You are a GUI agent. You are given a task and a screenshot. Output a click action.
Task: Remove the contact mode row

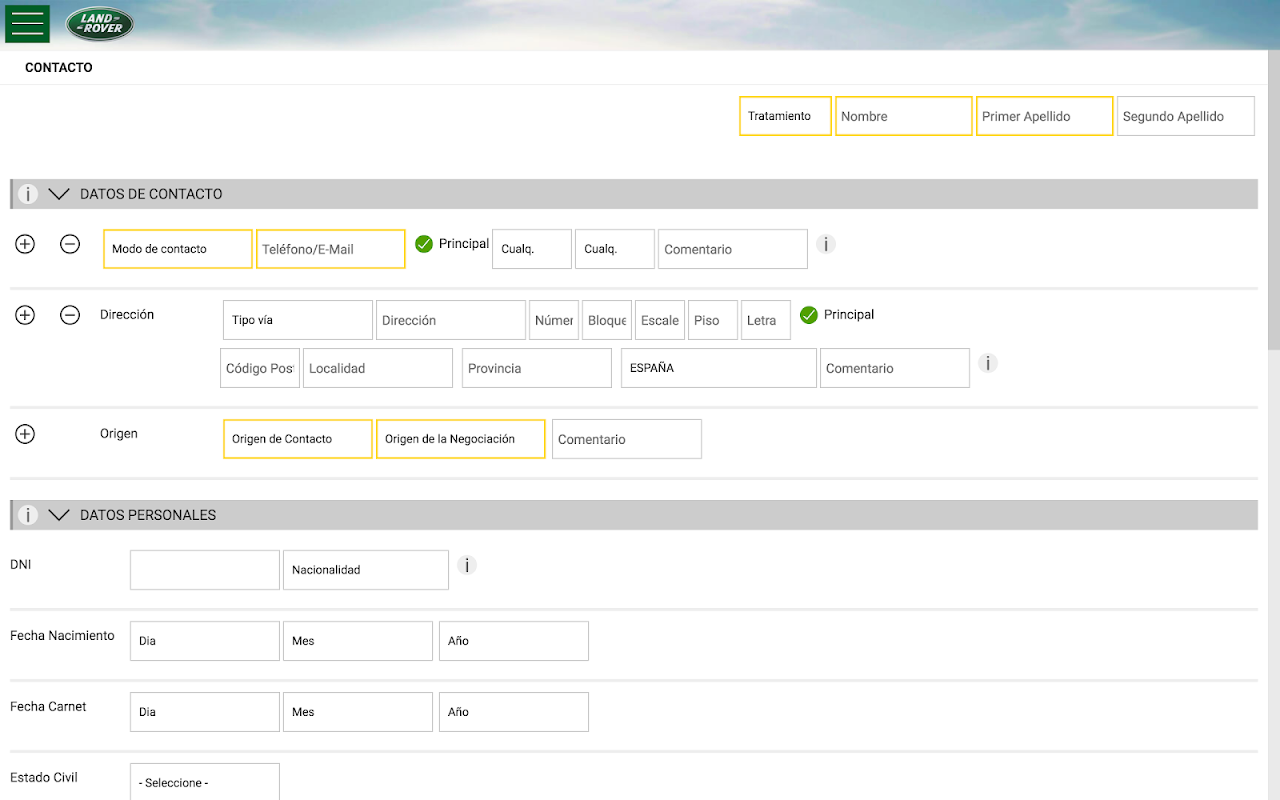click(x=70, y=244)
